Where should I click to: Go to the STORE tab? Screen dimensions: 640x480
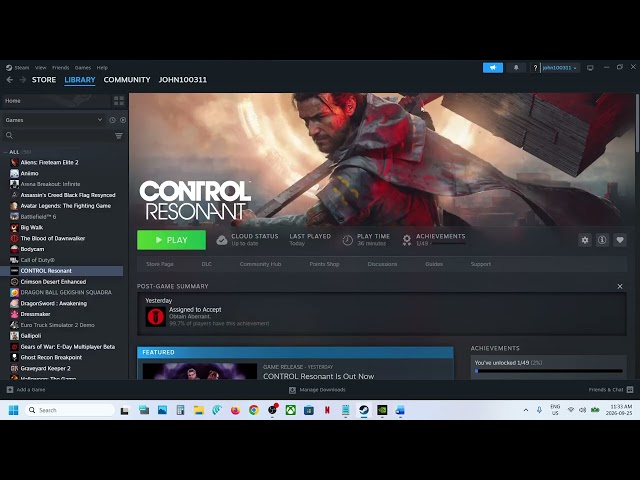click(x=44, y=80)
